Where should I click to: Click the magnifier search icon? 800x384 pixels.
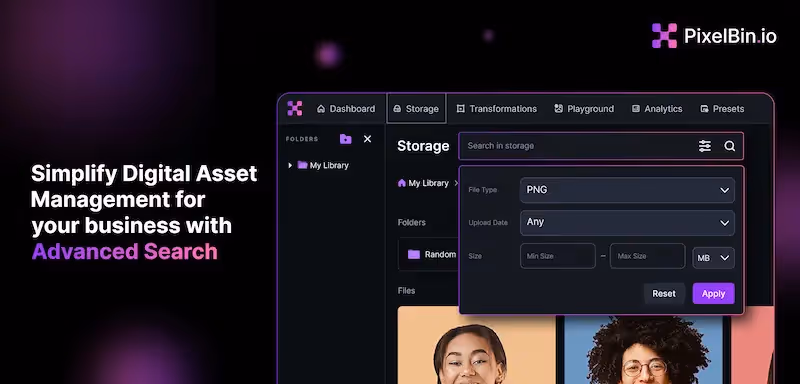click(730, 146)
